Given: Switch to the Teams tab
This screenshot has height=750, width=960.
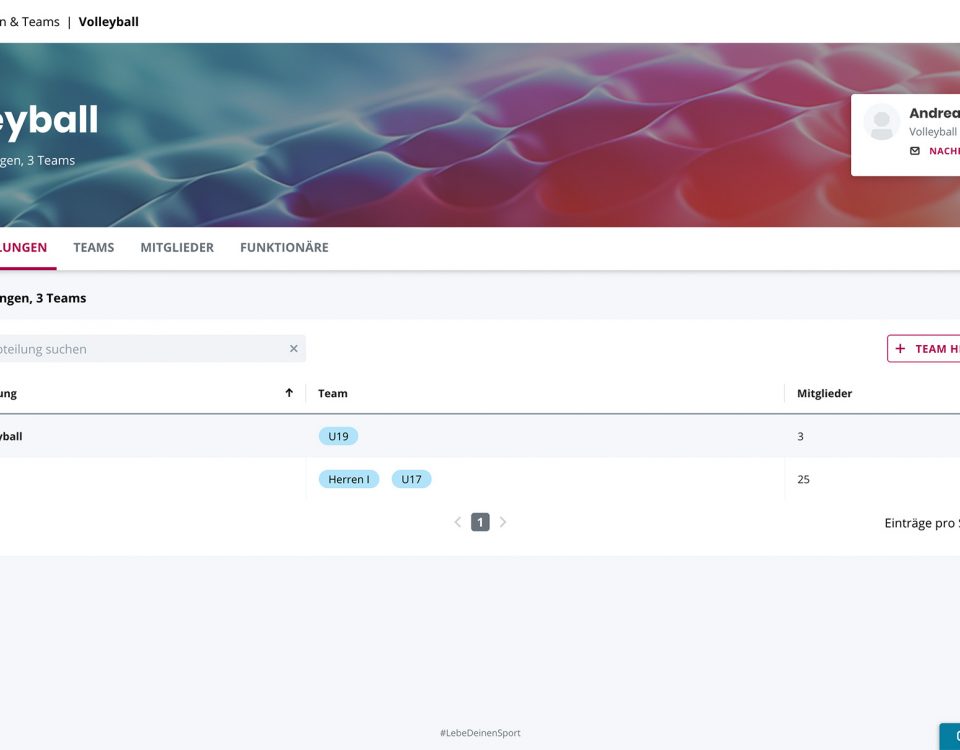Looking at the screenshot, I should click(94, 248).
